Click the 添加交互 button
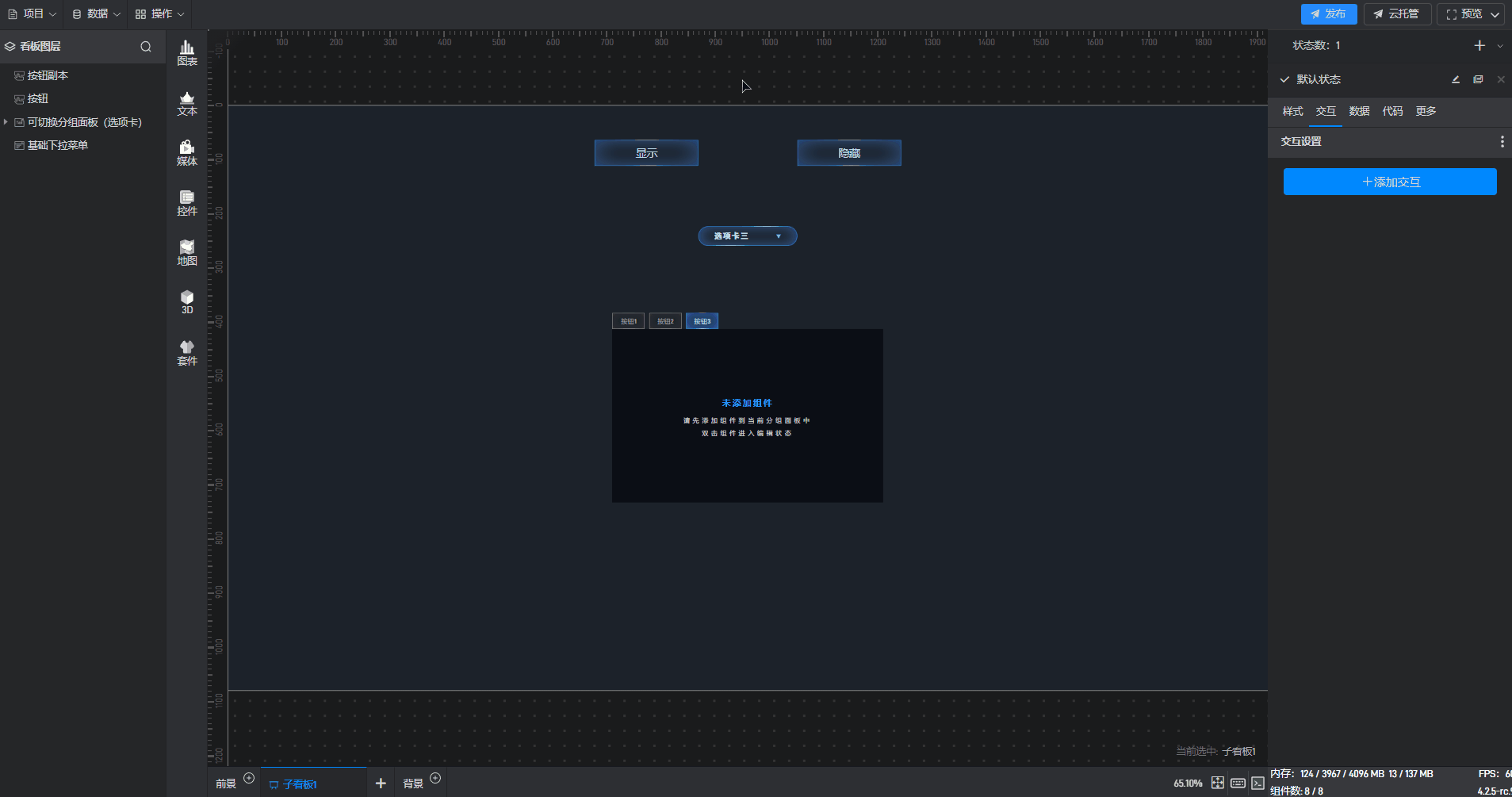 pyautogui.click(x=1390, y=182)
